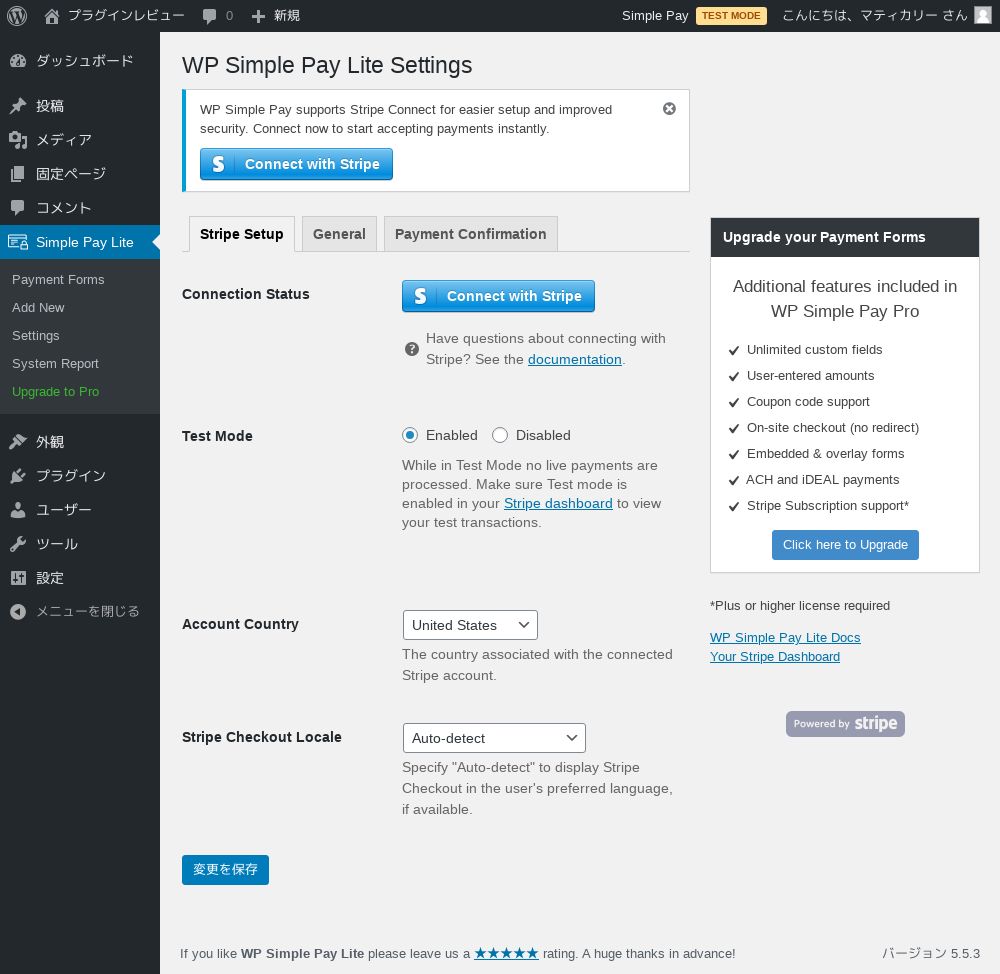Click Connect with Stripe under Connection Status
The image size is (1000, 974).
[x=498, y=296]
